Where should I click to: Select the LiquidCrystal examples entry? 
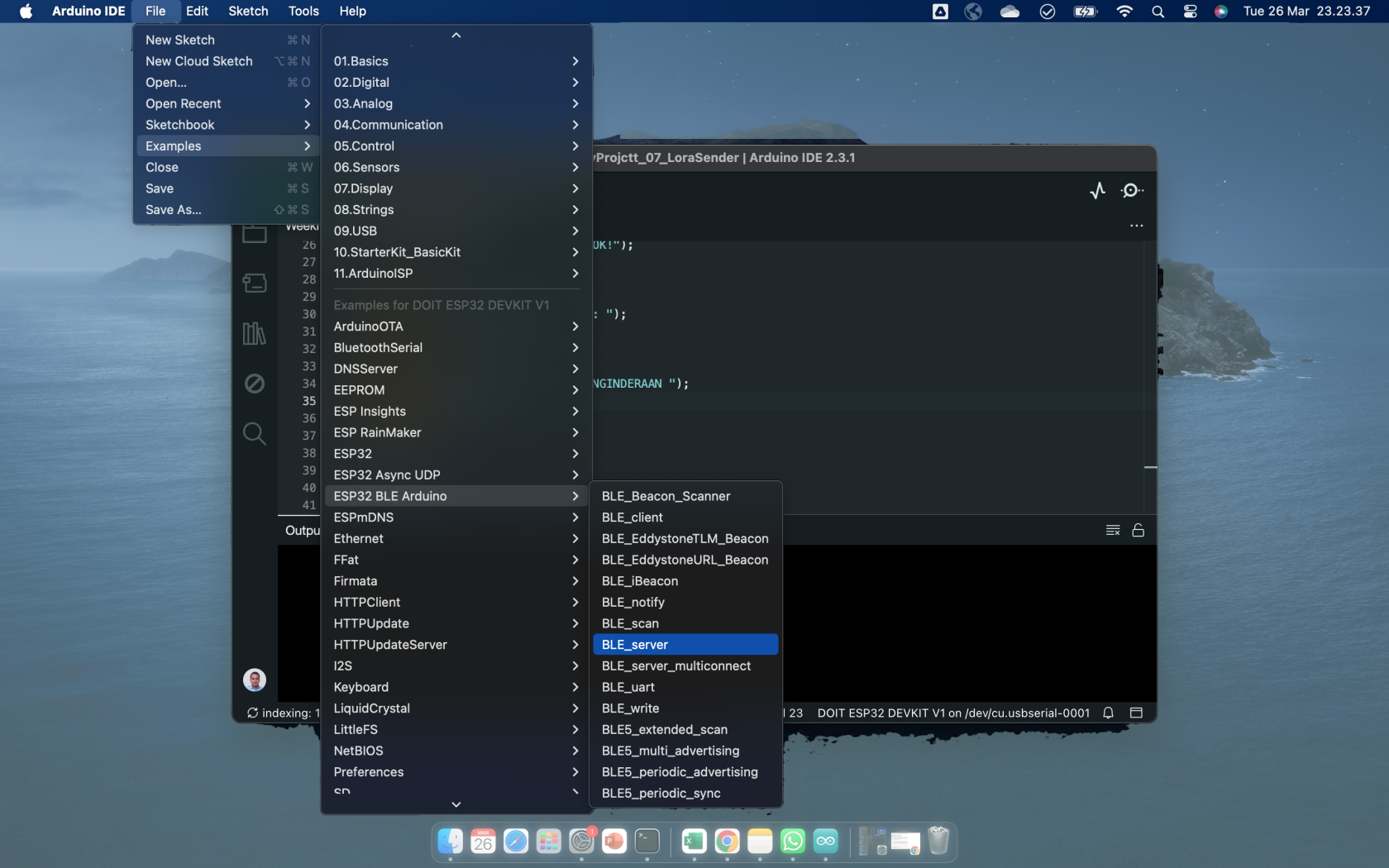click(456, 708)
